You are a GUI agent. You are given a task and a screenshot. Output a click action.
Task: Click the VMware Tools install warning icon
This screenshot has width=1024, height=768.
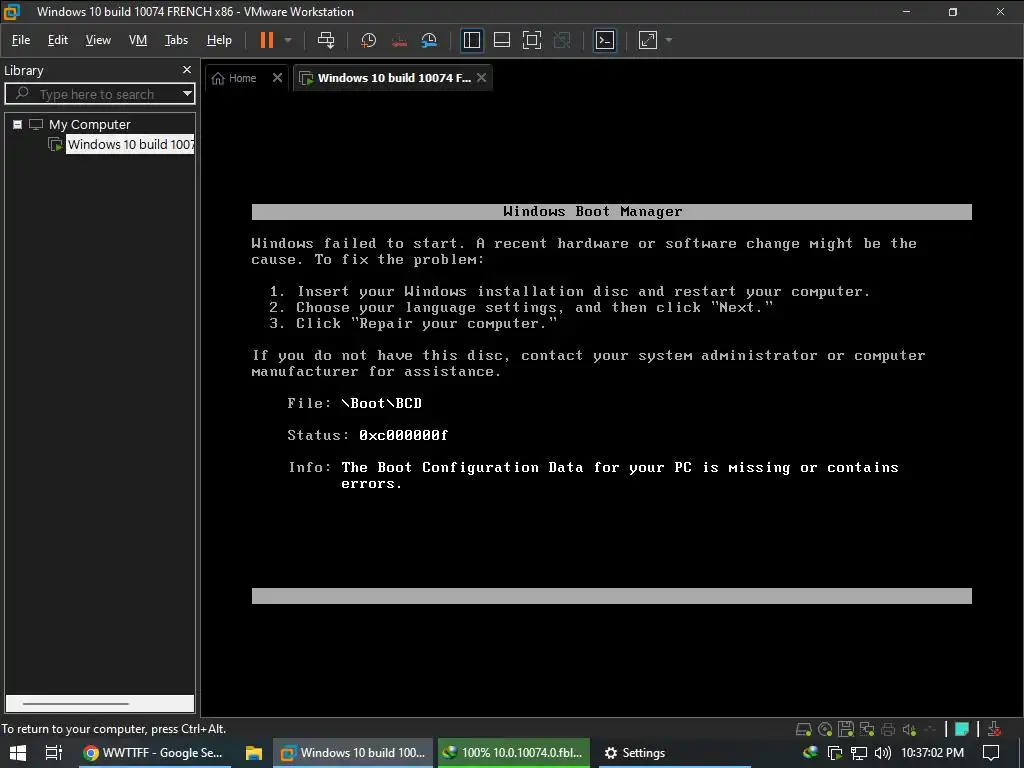994,729
